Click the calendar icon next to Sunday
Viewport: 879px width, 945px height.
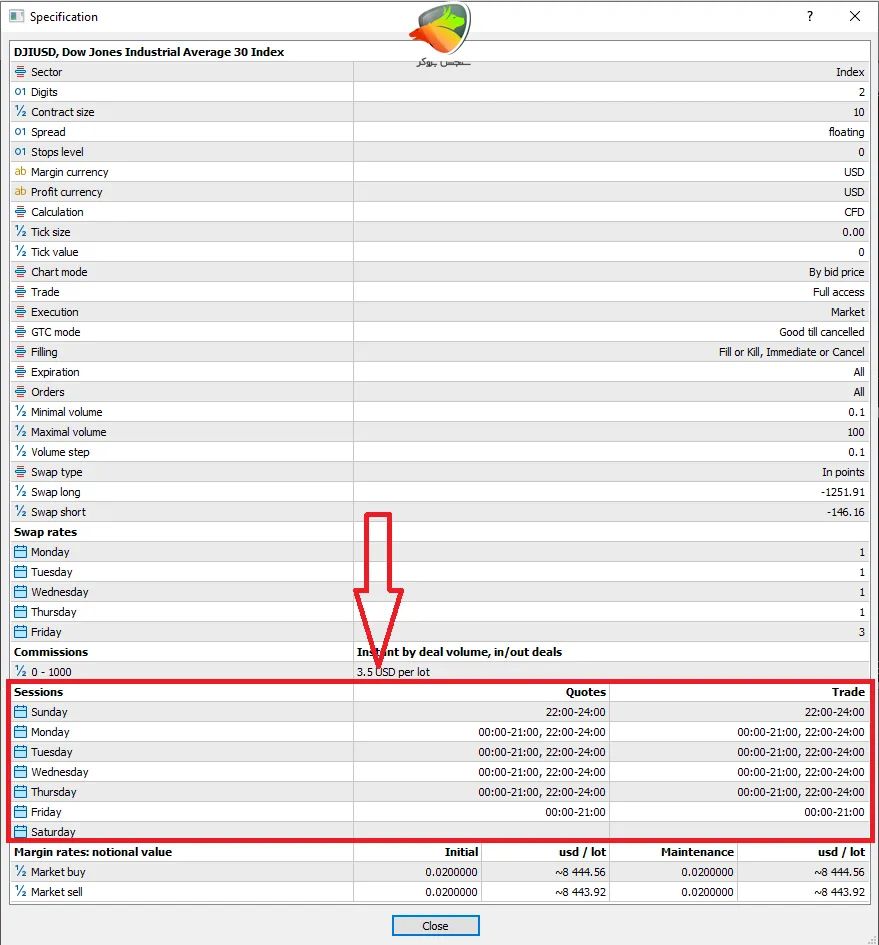click(21, 712)
